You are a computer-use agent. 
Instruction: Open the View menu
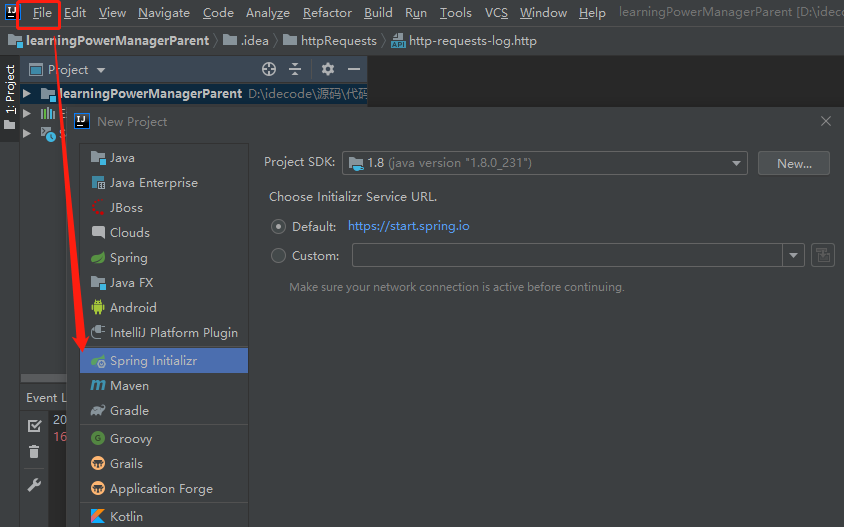[x=112, y=12]
